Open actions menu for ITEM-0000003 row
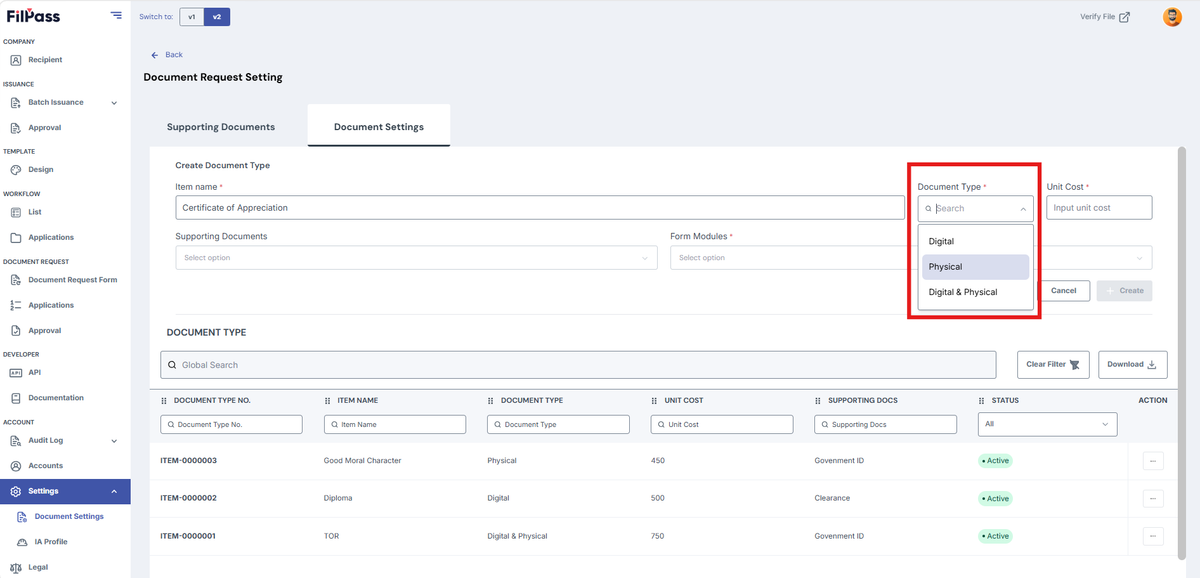This screenshot has width=1200, height=578. coord(1153,461)
